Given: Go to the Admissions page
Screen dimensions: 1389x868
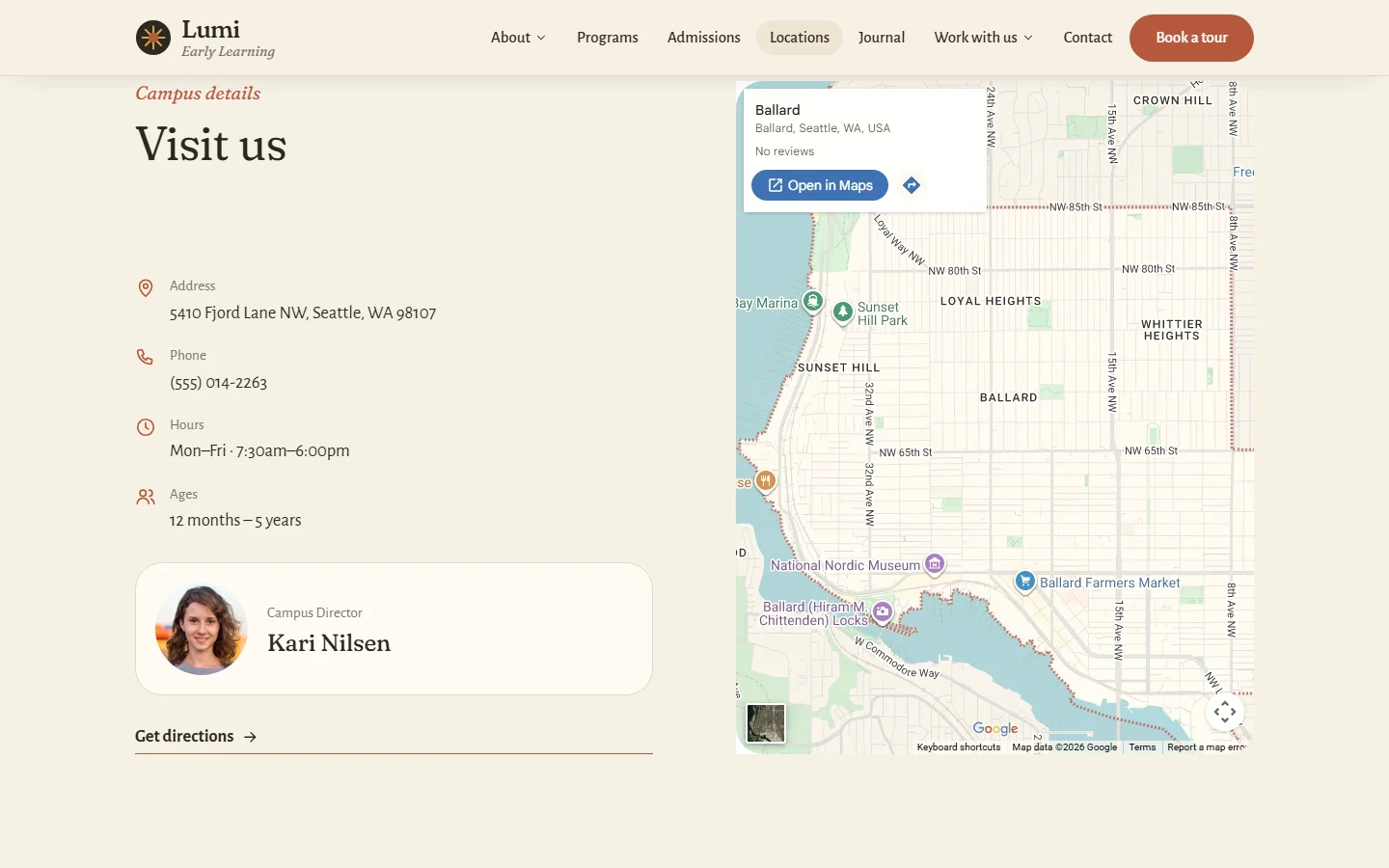Looking at the screenshot, I should [x=704, y=38].
